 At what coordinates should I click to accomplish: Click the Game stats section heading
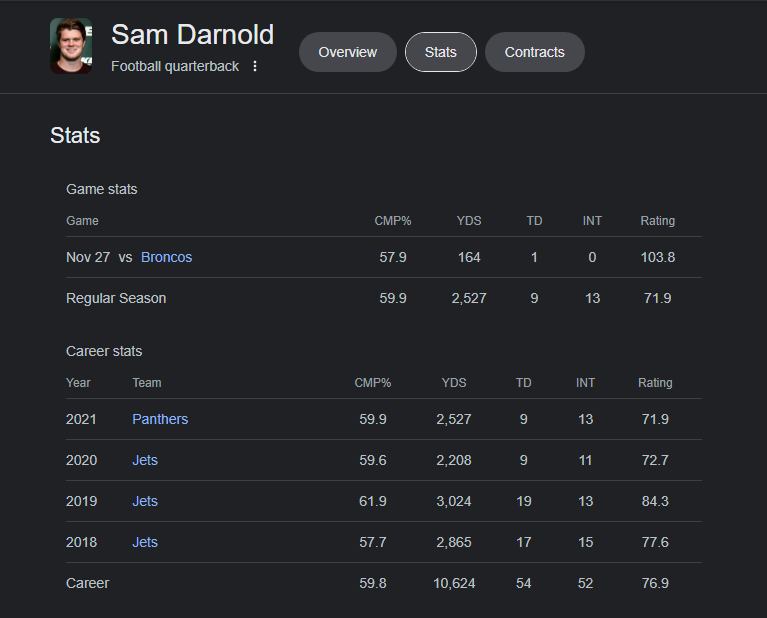[x=102, y=189]
